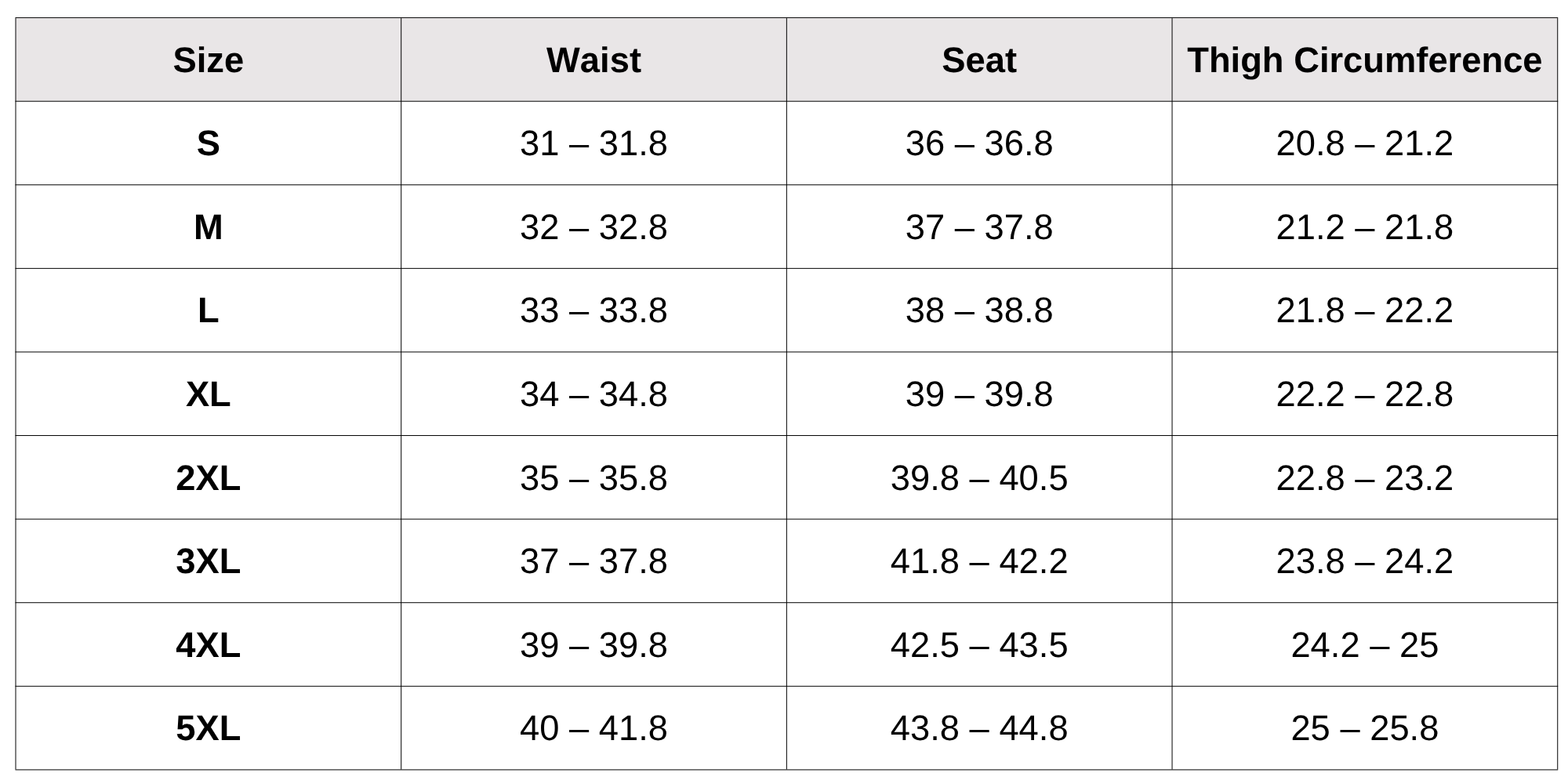Select the 2XL size row label
The width and height of the screenshot is (1568, 784).
tap(208, 477)
